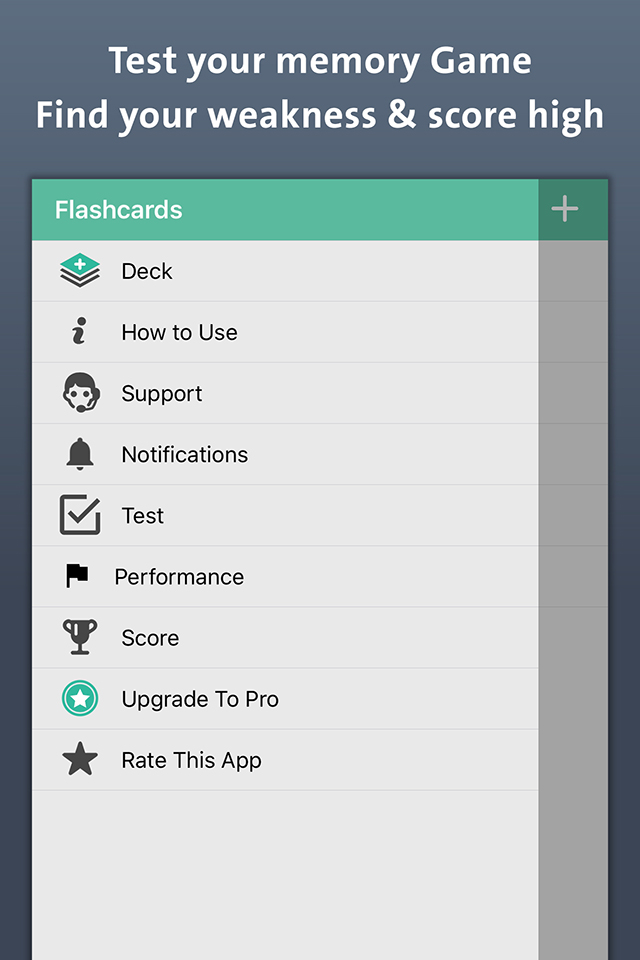This screenshot has width=640, height=960.
Task: Tap the Rate This App text
Action: pos(191,760)
